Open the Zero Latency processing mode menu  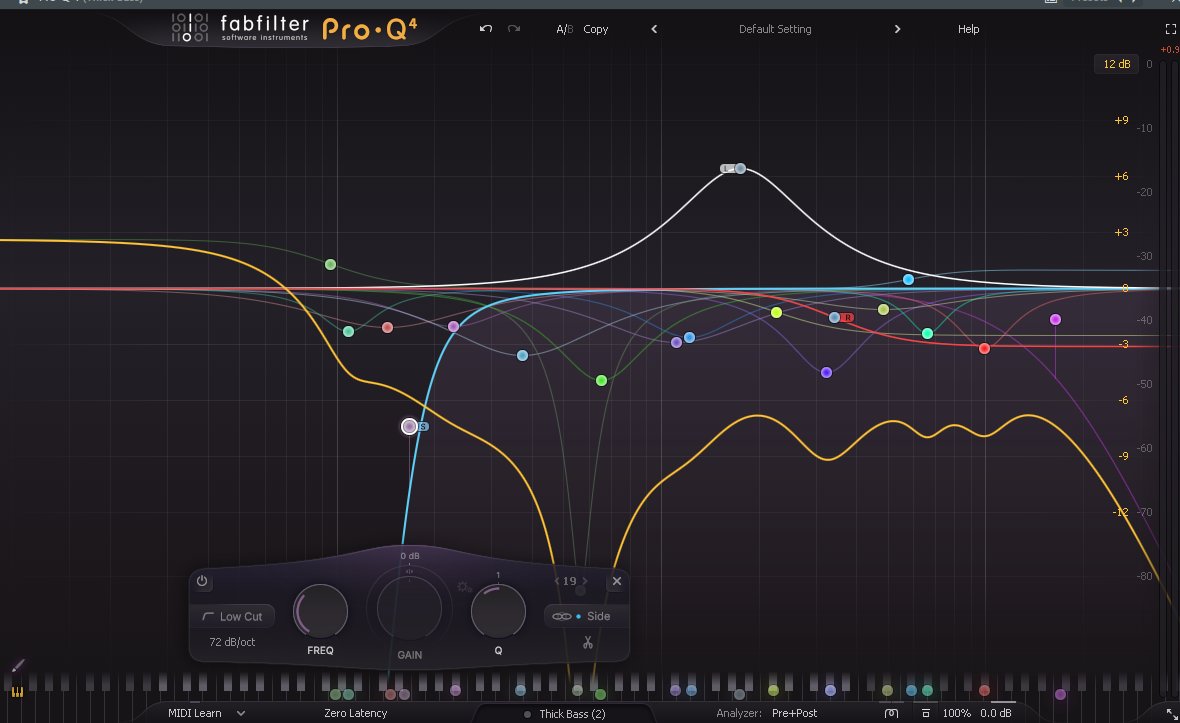[355, 713]
